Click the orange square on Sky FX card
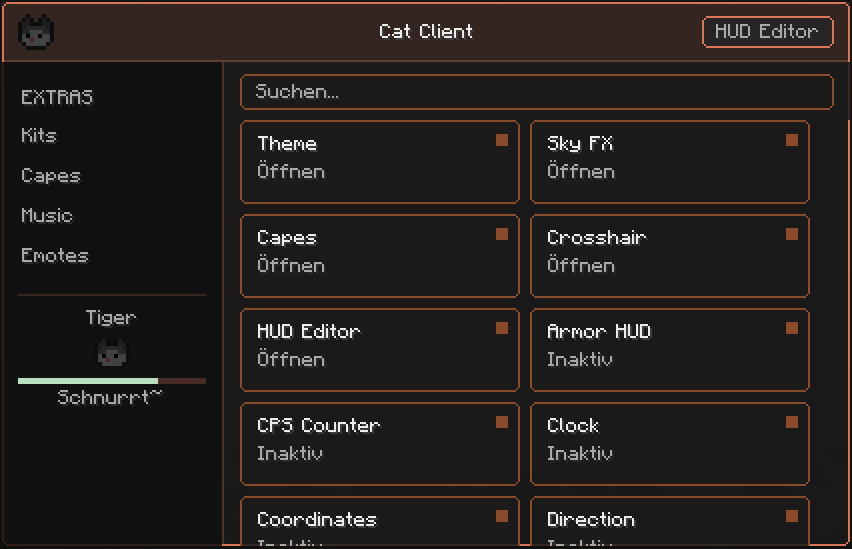This screenshot has width=852, height=549. tap(792, 140)
